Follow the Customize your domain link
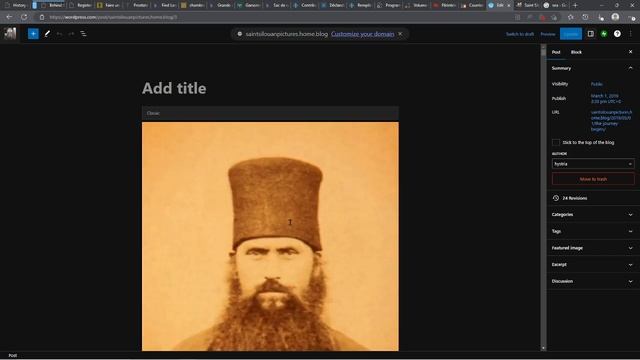 pos(362,34)
